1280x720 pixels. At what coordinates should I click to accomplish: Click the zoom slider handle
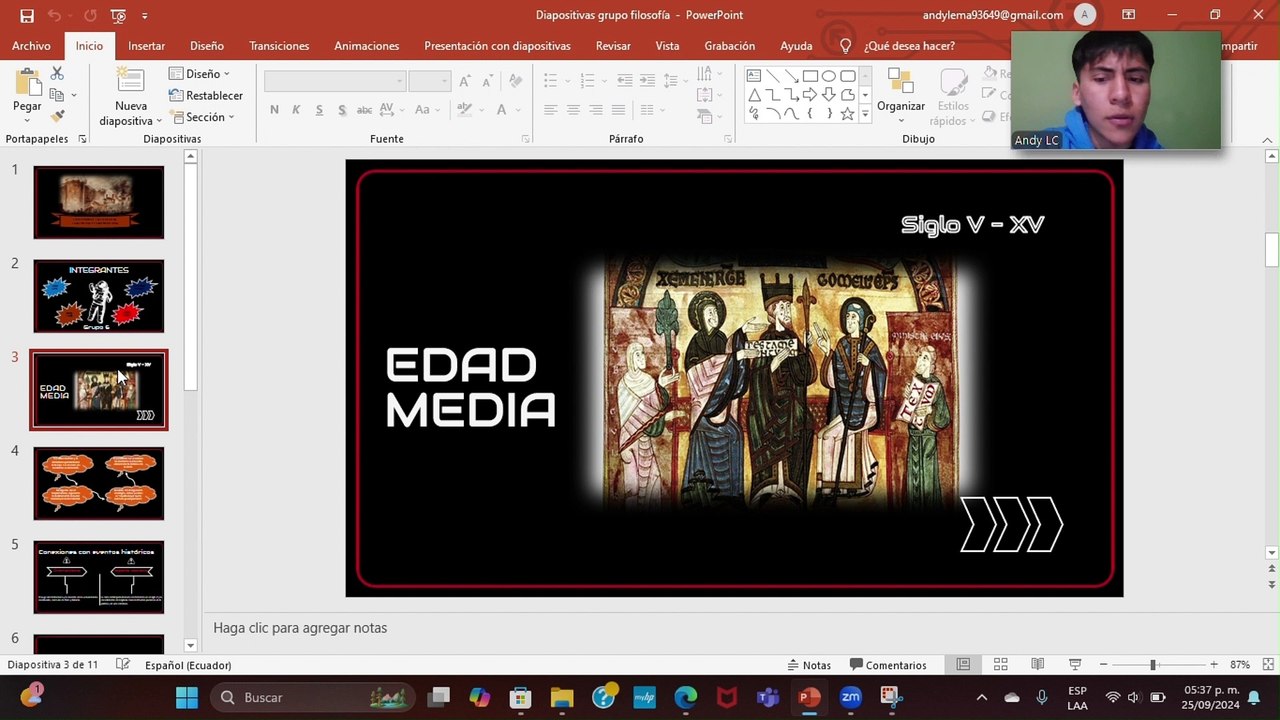coord(1153,665)
